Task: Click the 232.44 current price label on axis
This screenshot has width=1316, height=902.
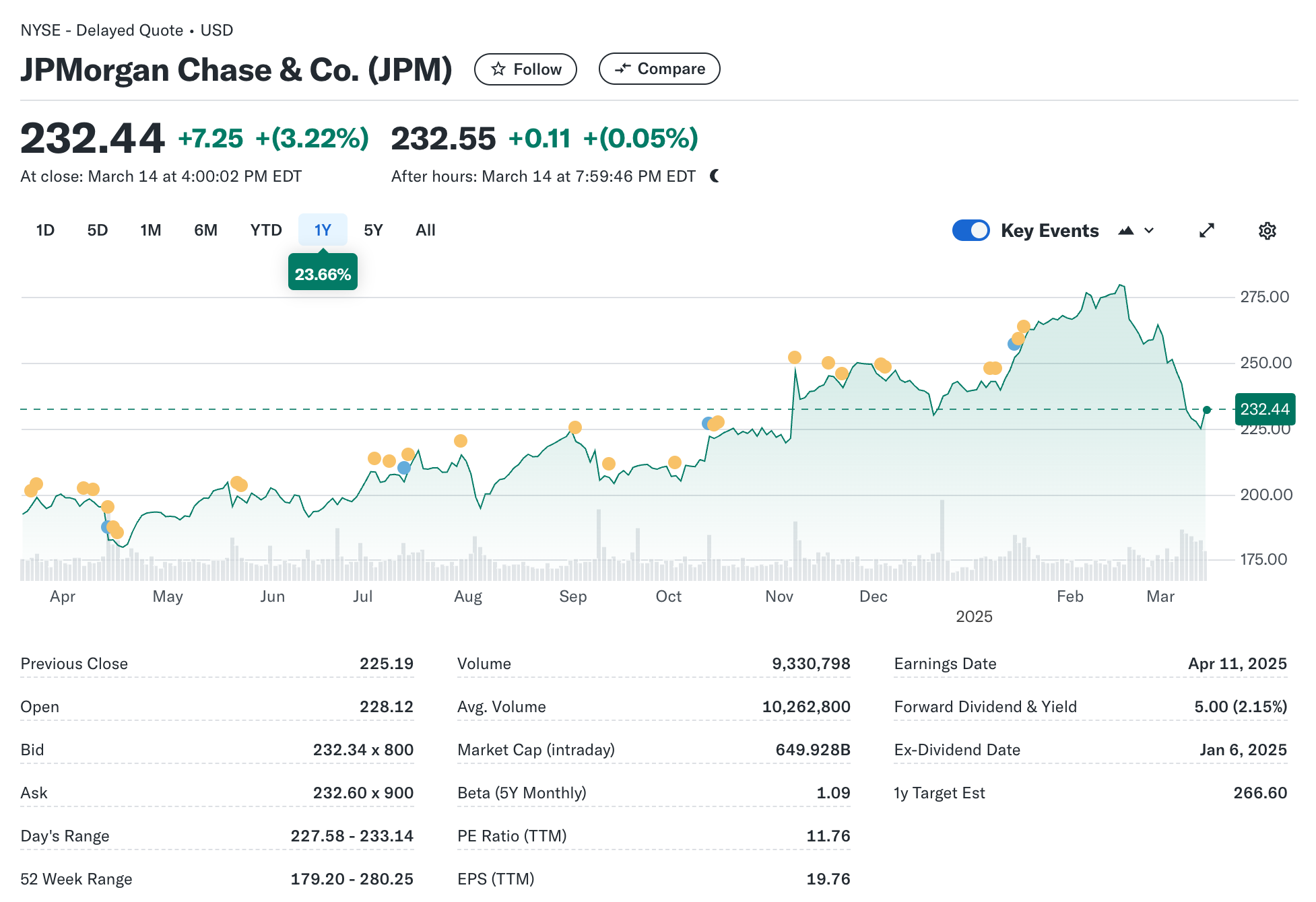Action: 1264,409
